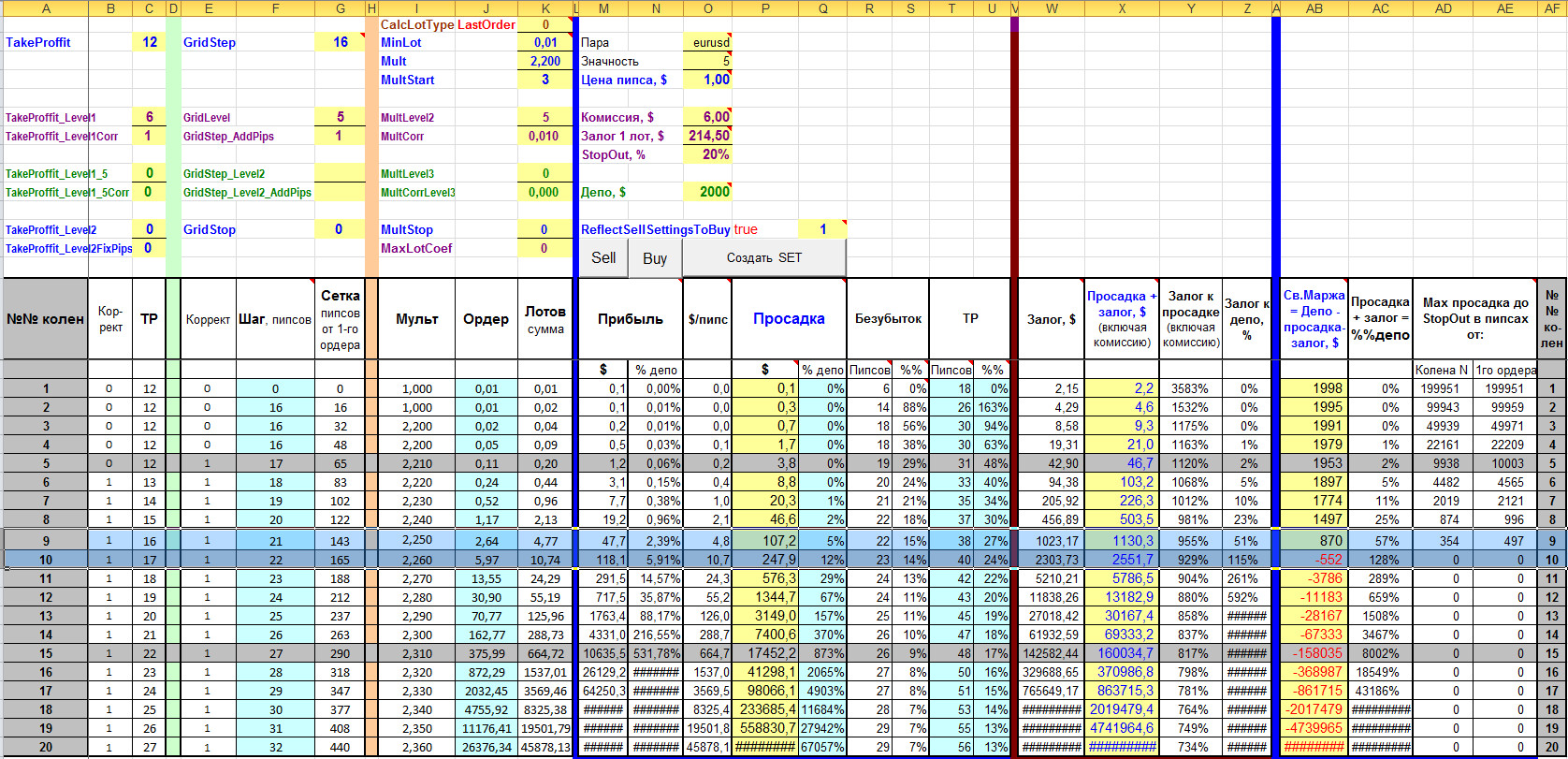Screen dimensions: 1568x759
Task: Select the Комиссия value 6,00
Action: pos(707,117)
